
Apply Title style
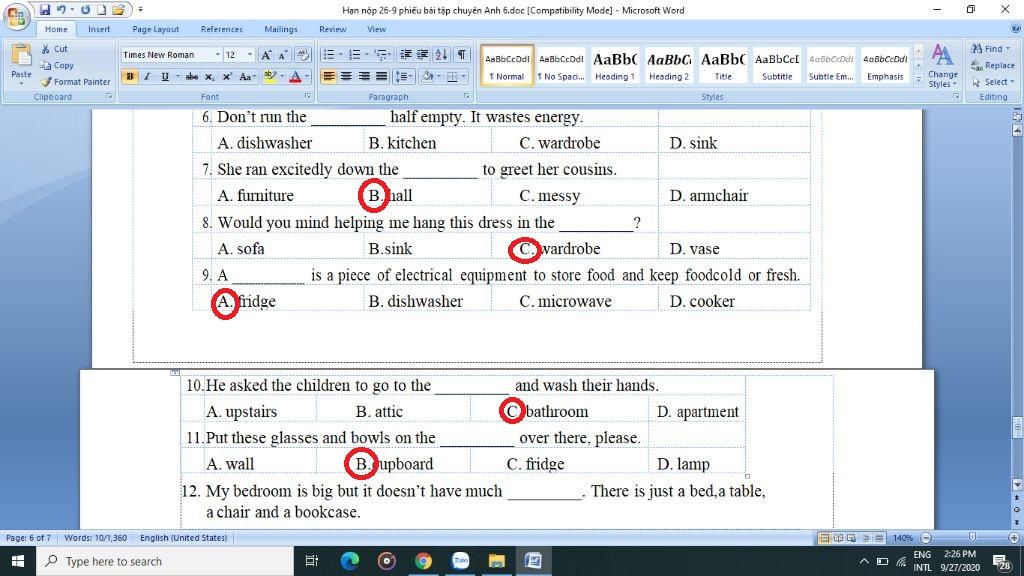click(723, 65)
